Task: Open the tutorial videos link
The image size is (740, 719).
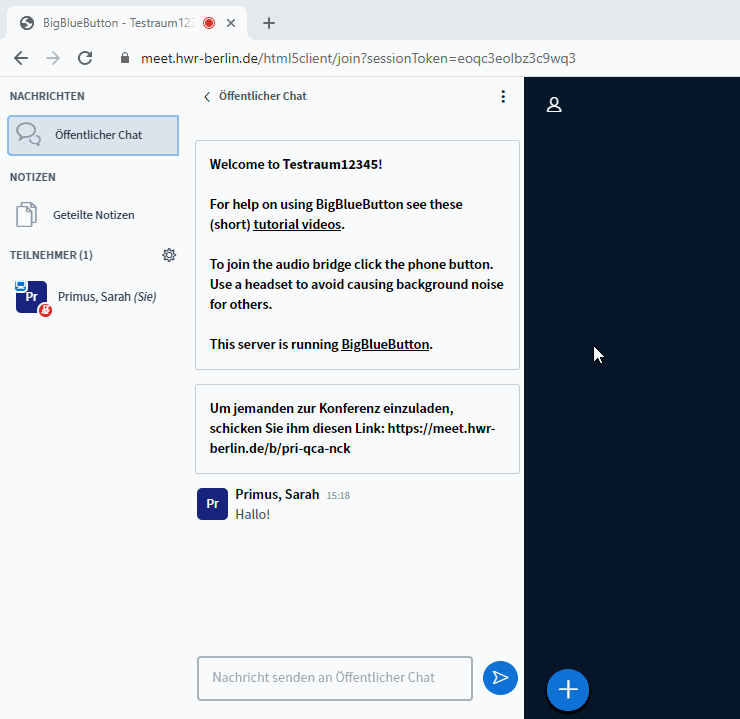Action: click(x=297, y=225)
